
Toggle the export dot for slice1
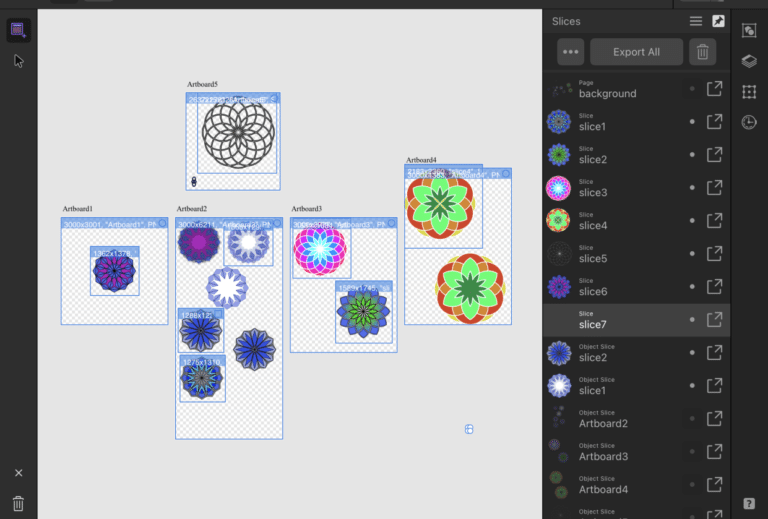click(x=692, y=122)
